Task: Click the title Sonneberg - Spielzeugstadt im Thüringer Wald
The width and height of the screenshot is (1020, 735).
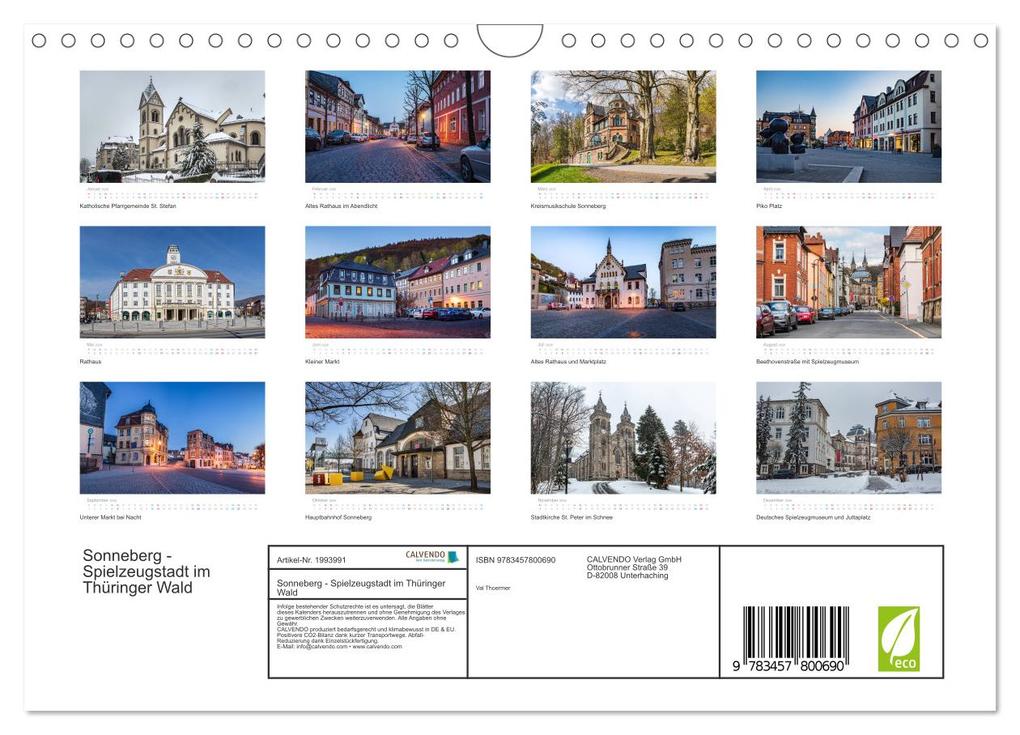Action: (145, 570)
